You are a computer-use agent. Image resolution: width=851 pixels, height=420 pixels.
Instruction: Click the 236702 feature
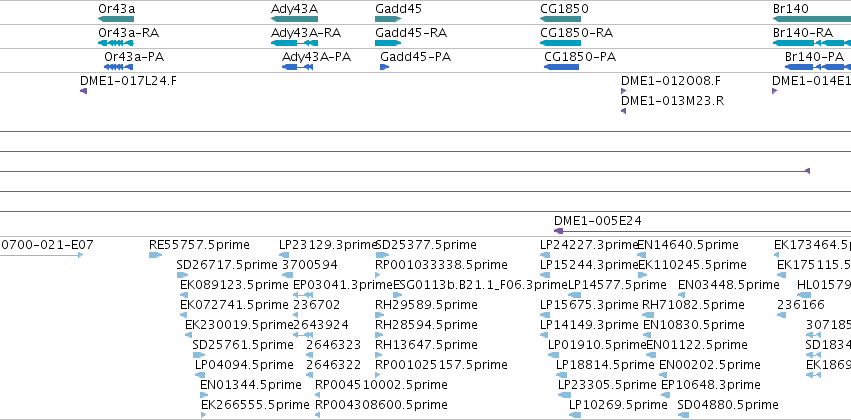tap(296, 315)
